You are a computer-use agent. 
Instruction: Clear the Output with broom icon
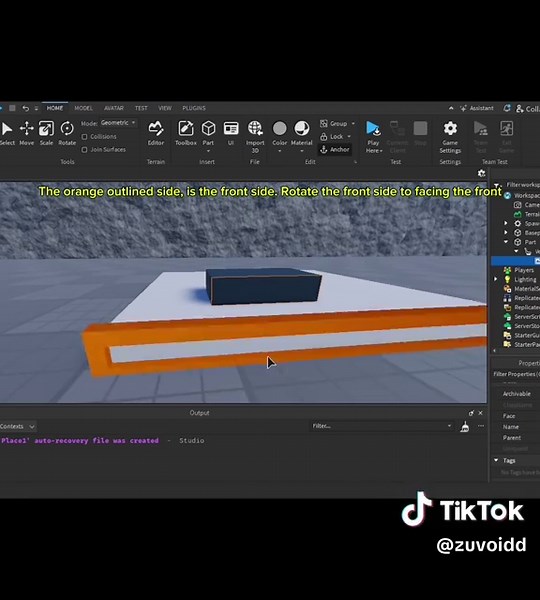pos(465,426)
